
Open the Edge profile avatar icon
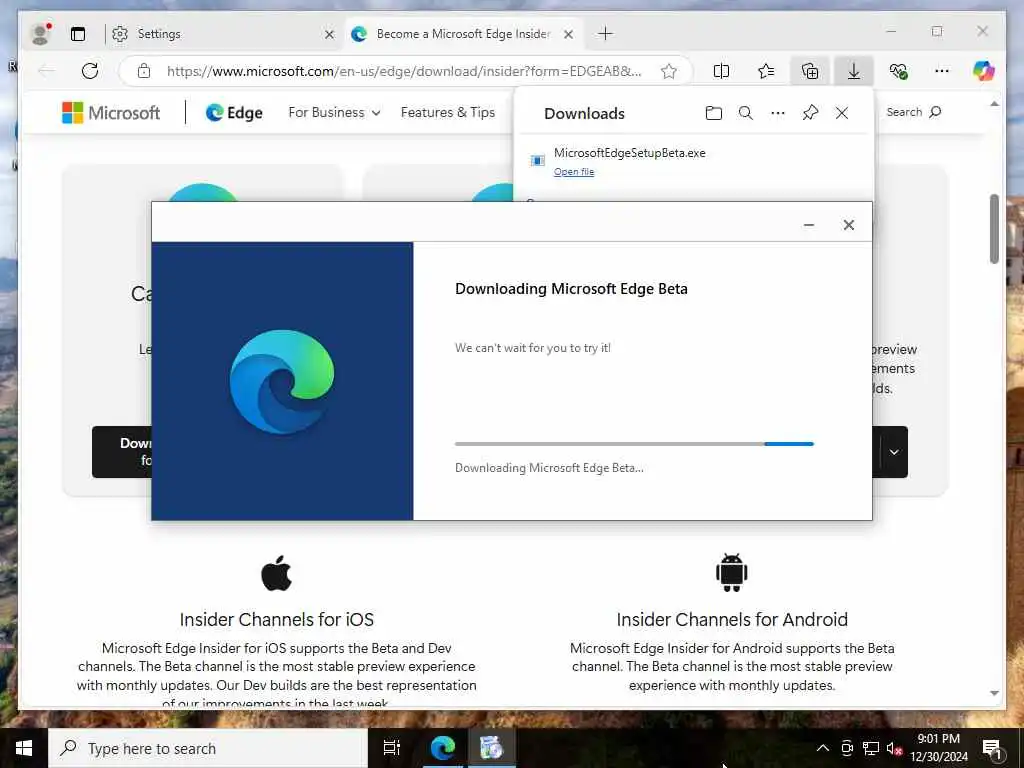point(40,34)
